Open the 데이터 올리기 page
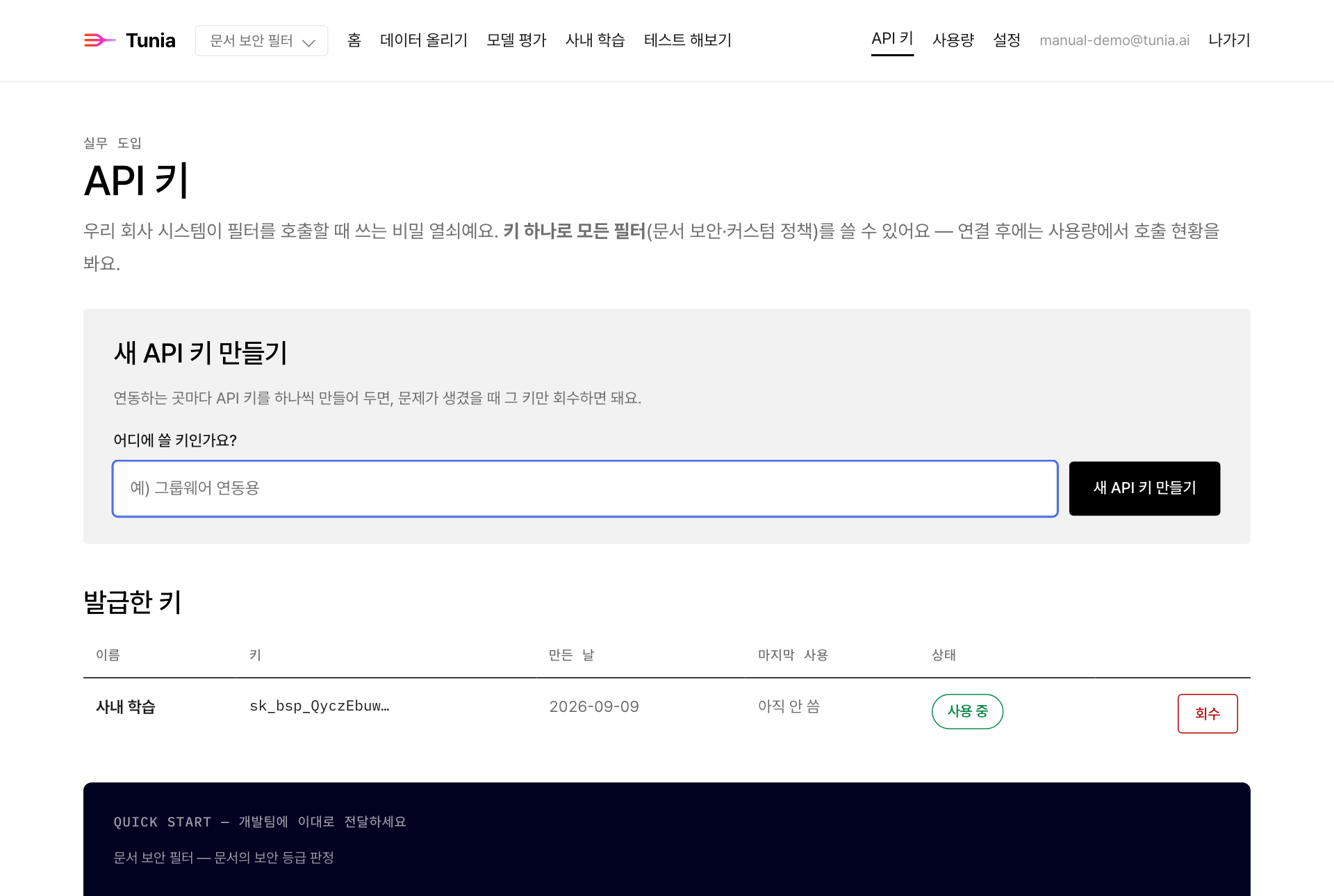The height and width of the screenshot is (896, 1334). pos(424,40)
